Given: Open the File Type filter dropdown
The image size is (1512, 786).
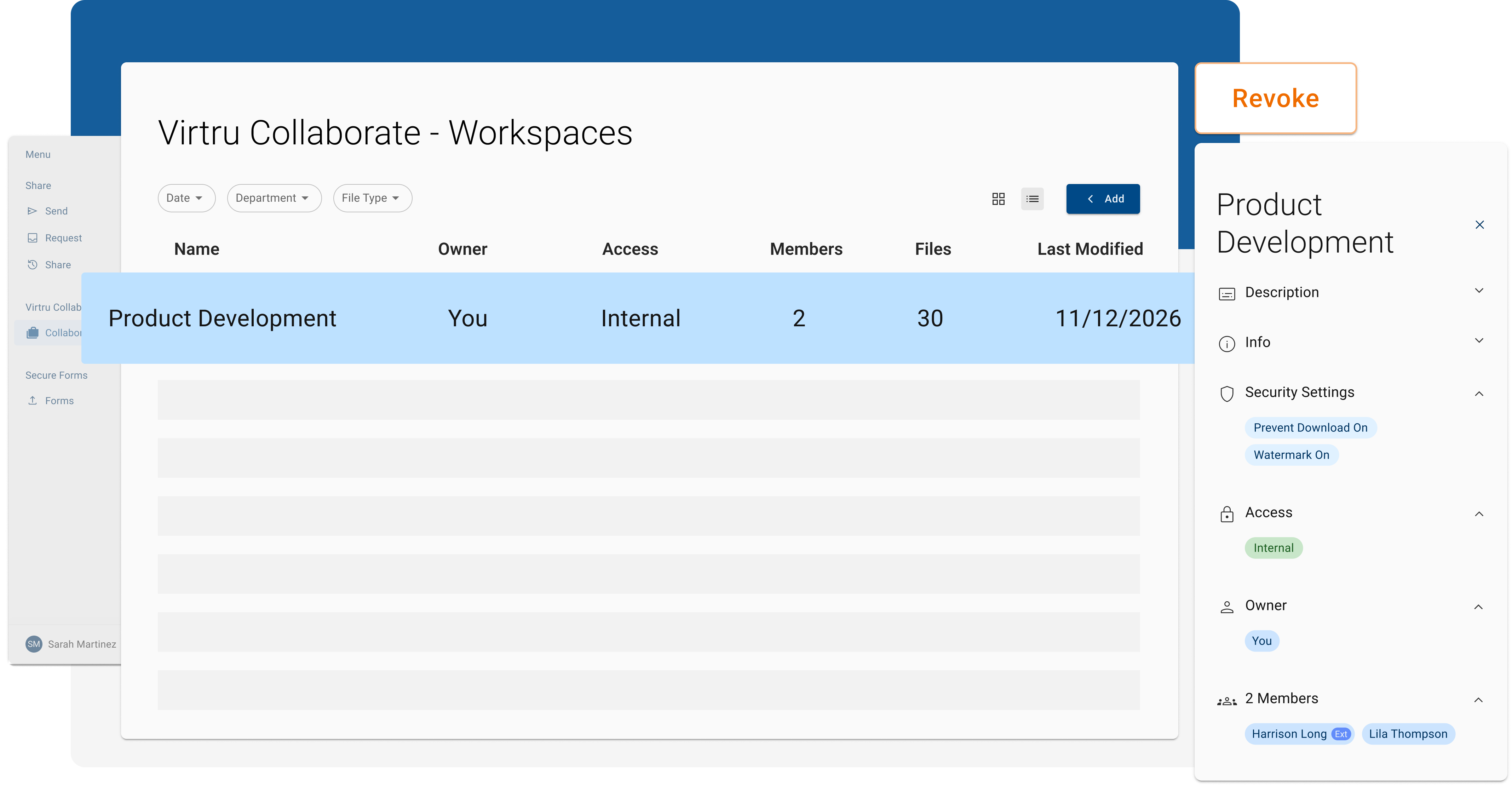Looking at the screenshot, I should (372, 199).
